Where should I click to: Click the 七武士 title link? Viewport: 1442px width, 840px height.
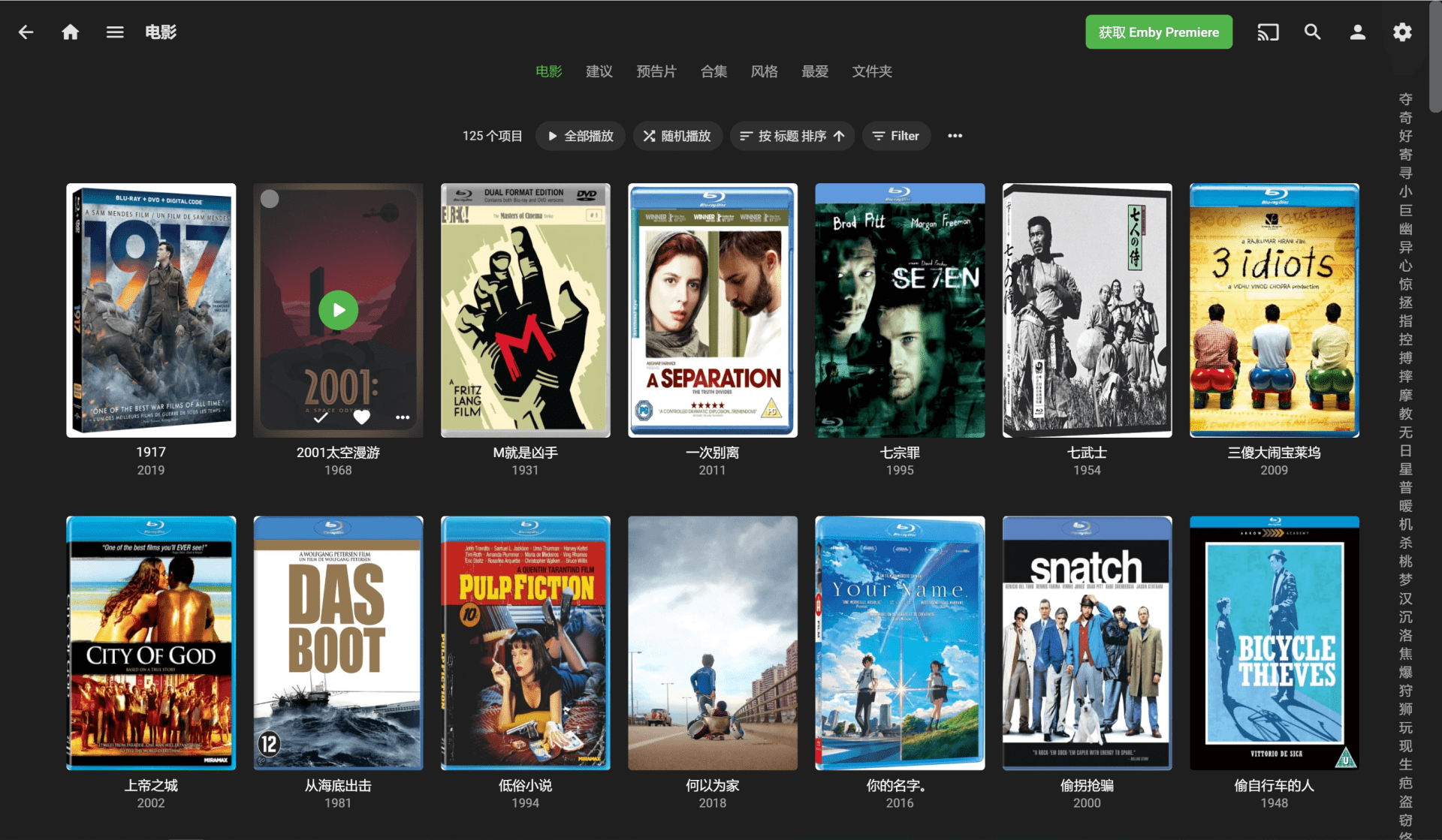pos(1087,453)
